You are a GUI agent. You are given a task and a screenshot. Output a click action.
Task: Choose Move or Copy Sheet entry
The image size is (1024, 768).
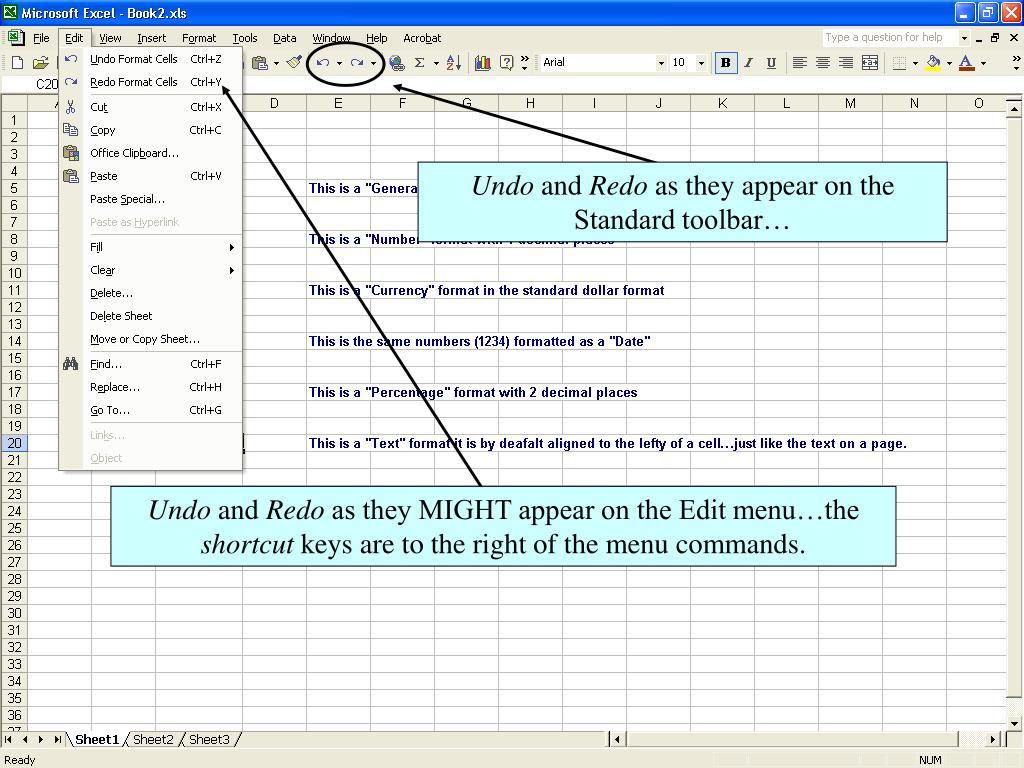tap(150, 339)
